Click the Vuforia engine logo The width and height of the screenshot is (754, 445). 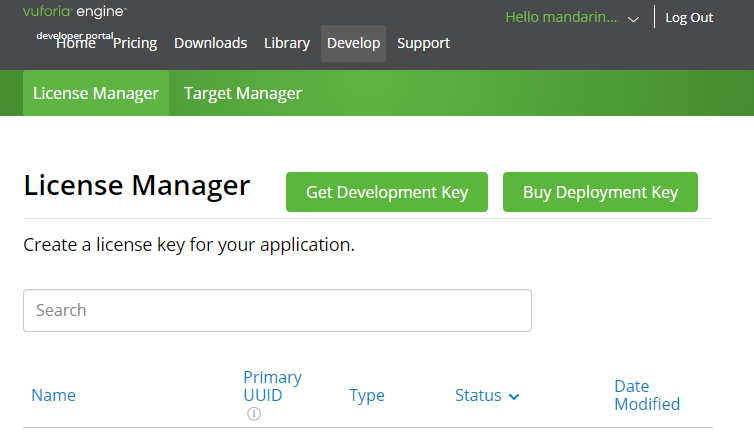click(x=75, y=12)
